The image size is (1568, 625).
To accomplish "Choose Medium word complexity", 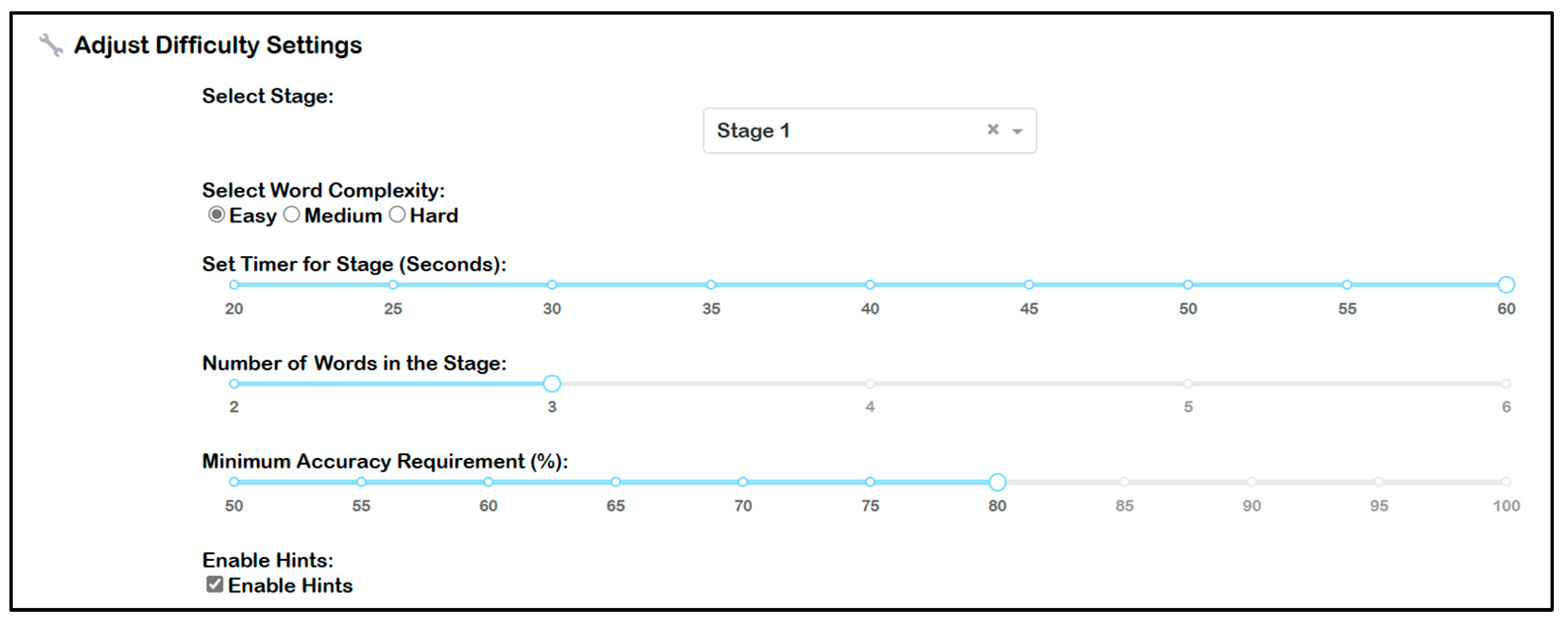I will pos(292,215).
